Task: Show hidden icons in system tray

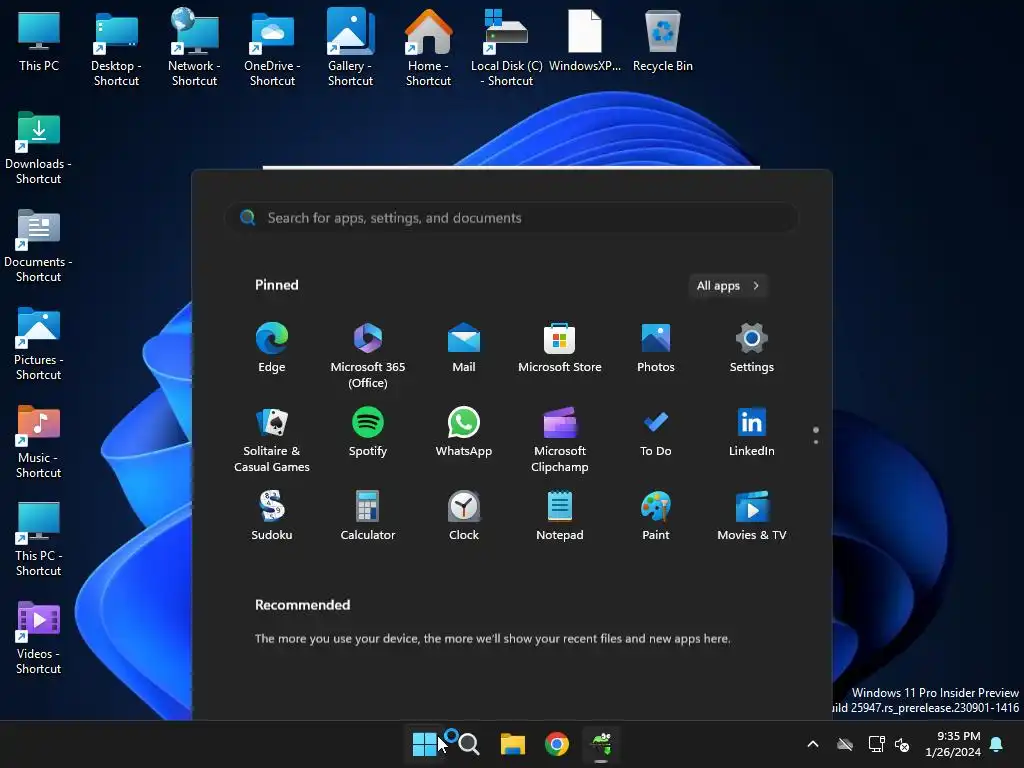Action: coord(813,744)
